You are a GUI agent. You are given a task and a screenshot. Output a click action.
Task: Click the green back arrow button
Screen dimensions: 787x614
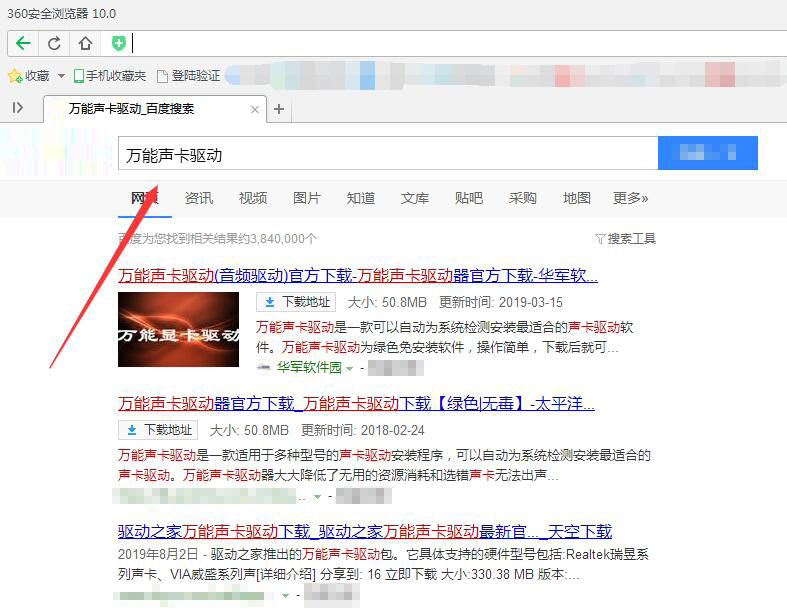23,43
